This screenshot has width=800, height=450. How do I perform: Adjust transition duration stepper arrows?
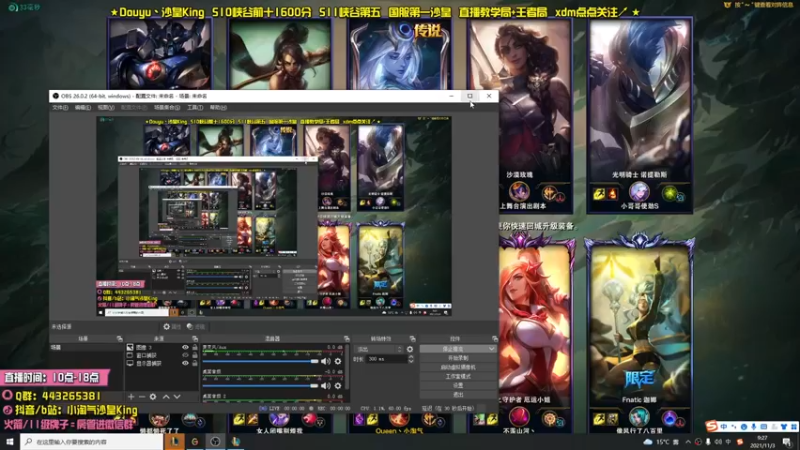411,359
